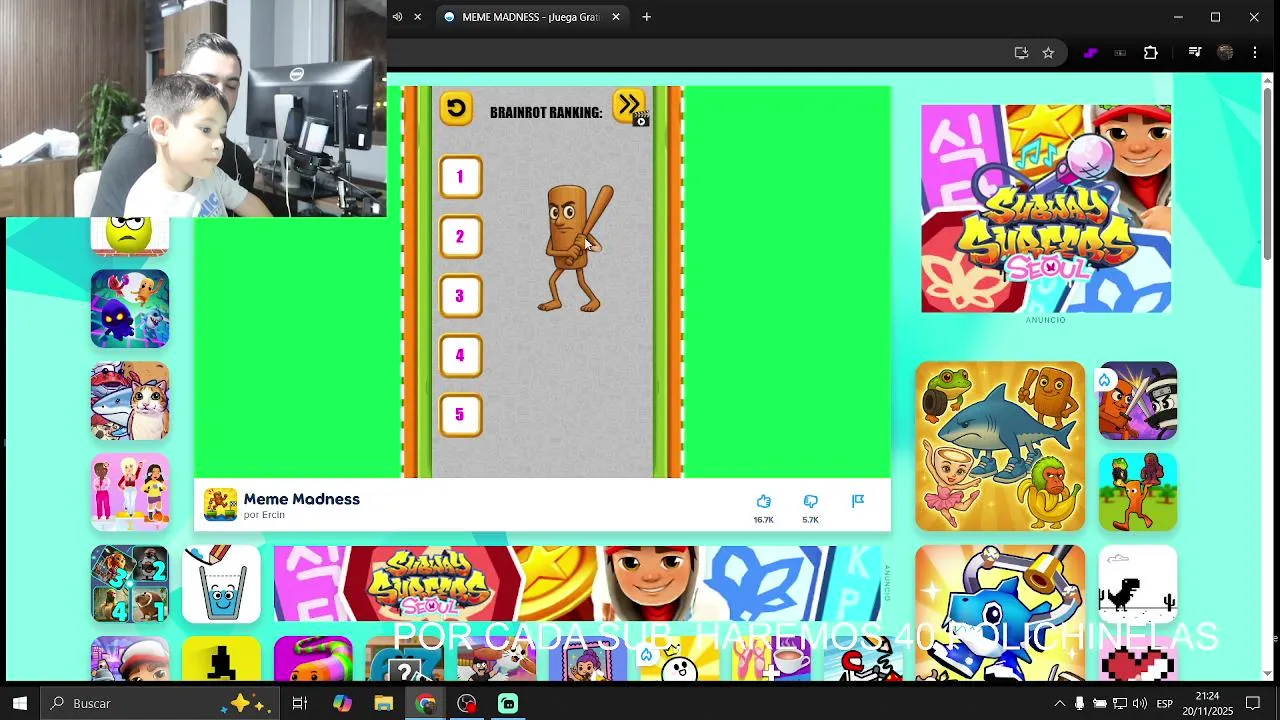
Task: Click the wooden bat character in game
Action: pos(575,248)
